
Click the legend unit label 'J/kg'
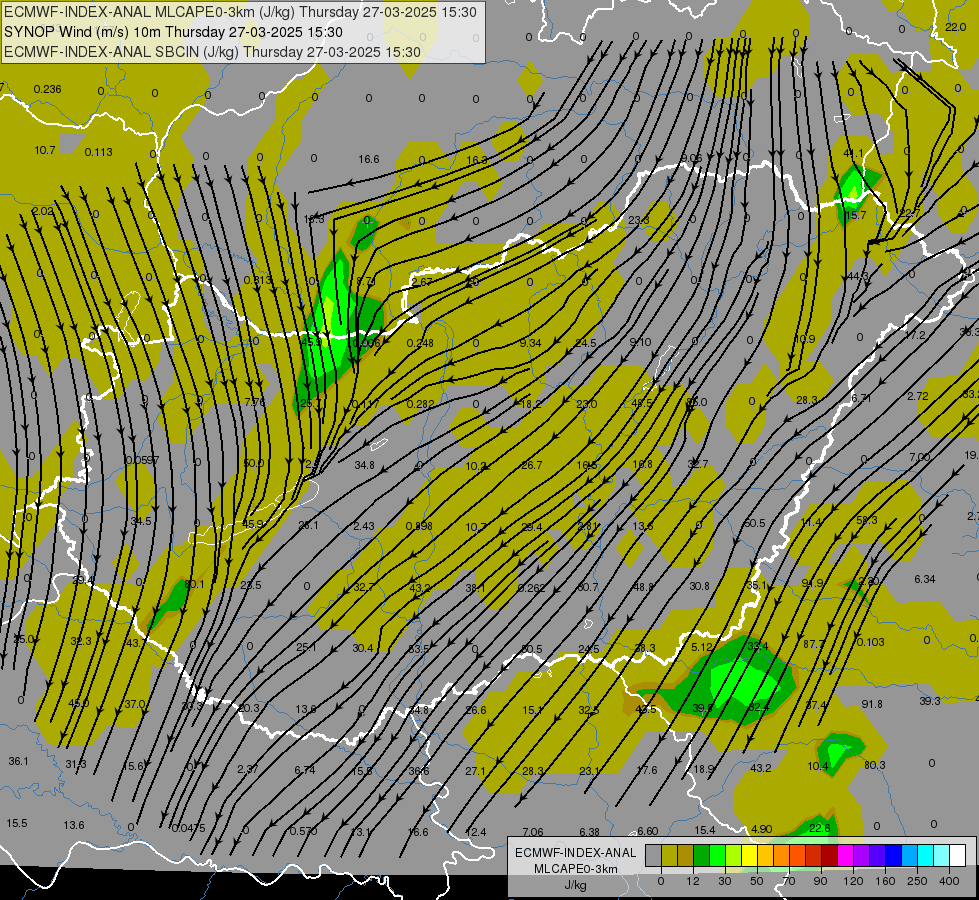576,885
